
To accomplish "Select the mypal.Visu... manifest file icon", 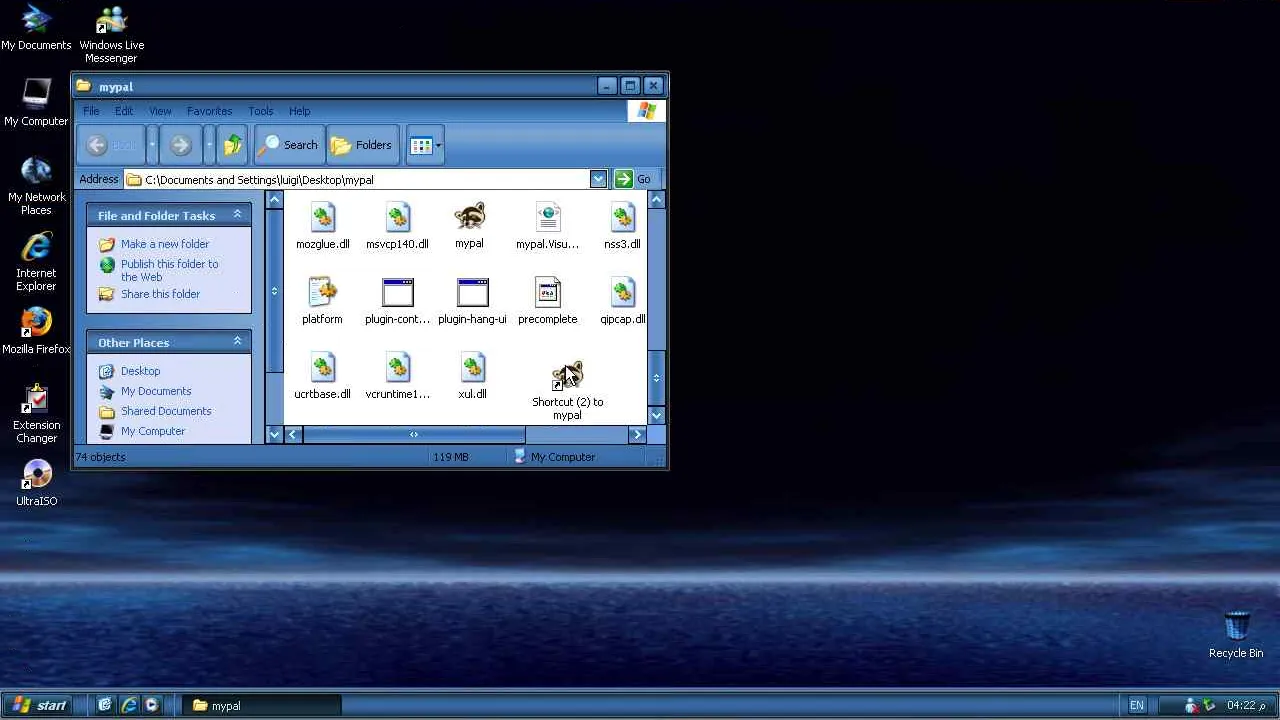I will [x=548, y=217].
